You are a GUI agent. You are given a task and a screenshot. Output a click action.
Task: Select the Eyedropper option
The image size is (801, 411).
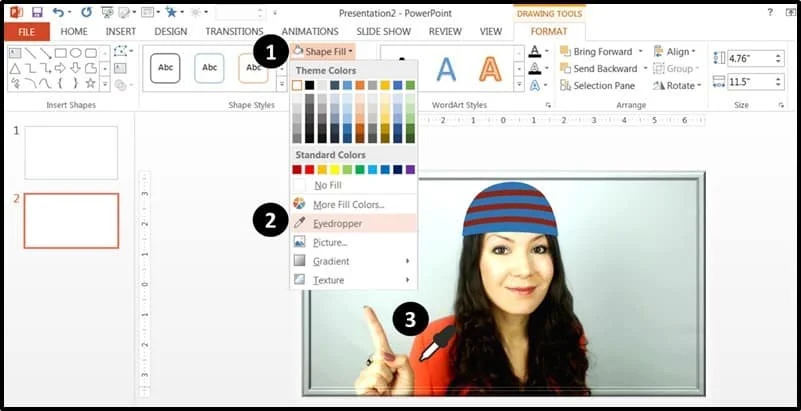[x=354, y=223]
